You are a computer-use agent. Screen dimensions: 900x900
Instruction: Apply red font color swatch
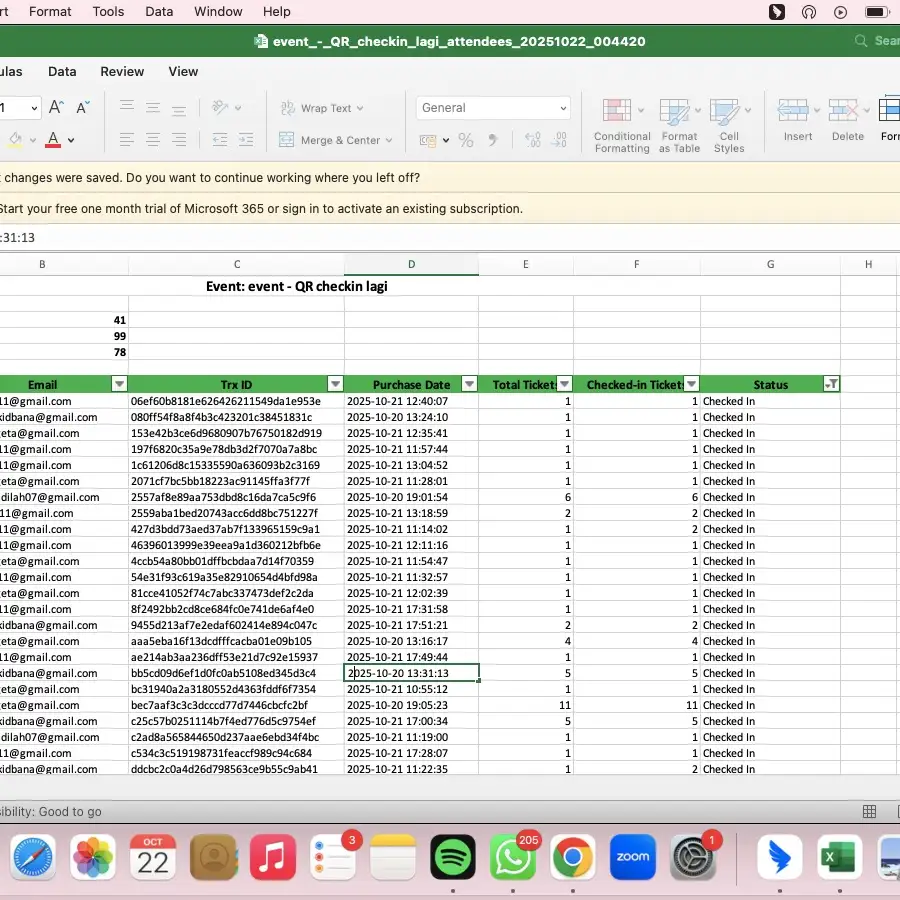[53, 139]
